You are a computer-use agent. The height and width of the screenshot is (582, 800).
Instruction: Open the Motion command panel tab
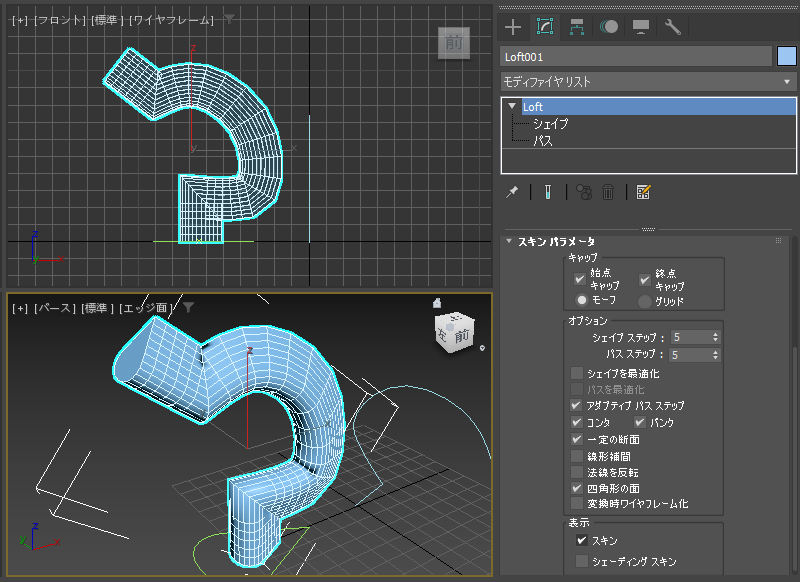coord(609,27)
